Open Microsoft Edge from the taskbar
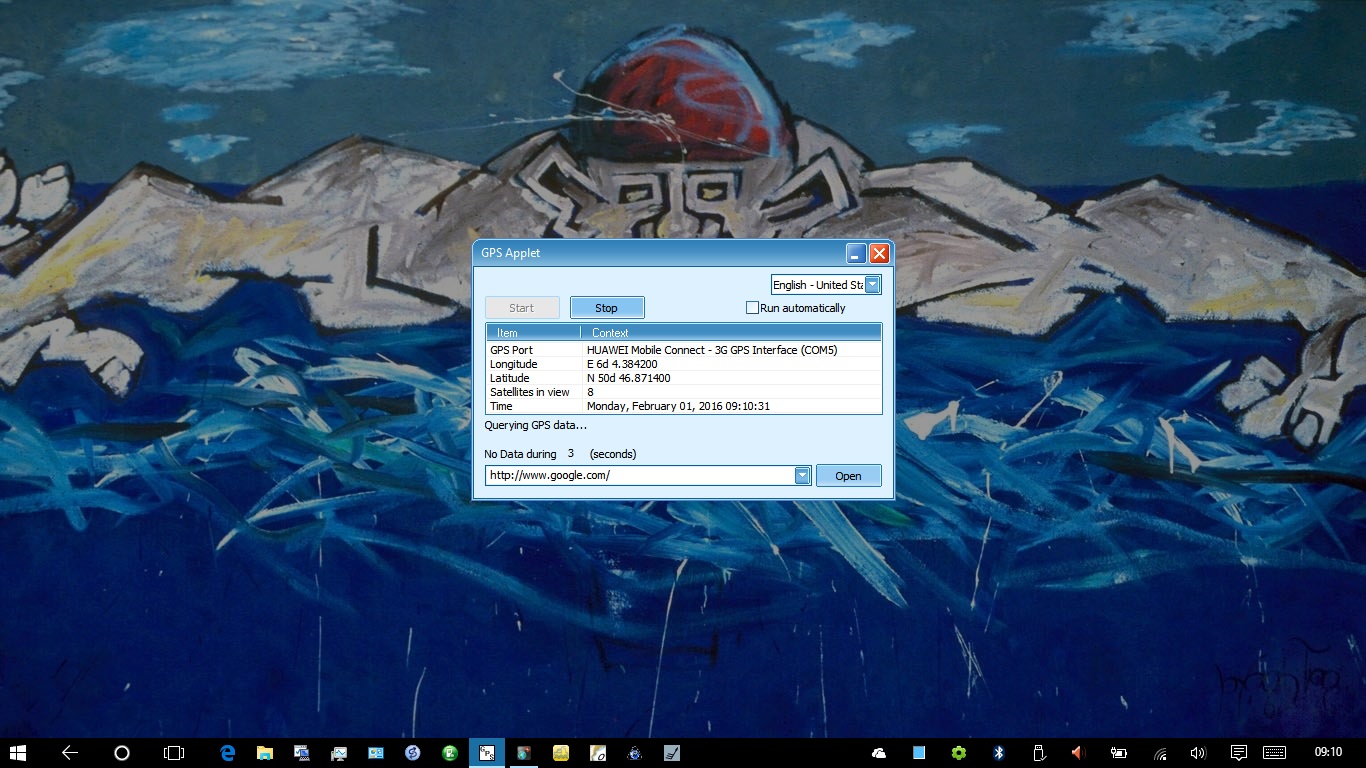 pyautogui.click(x=228, y=753)
